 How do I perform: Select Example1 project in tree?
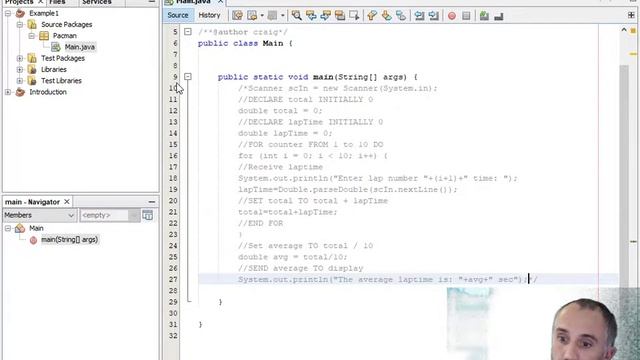(x=44, y=13)
